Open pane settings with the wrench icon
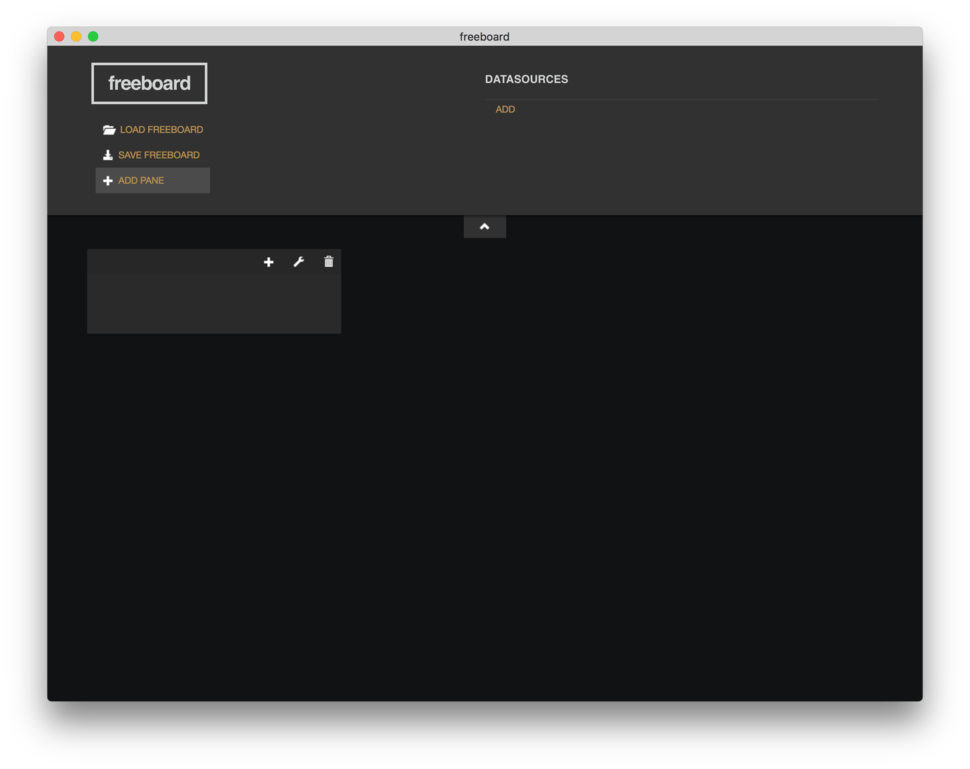Screen dimensions: 970x769 (x=298, y=261)
